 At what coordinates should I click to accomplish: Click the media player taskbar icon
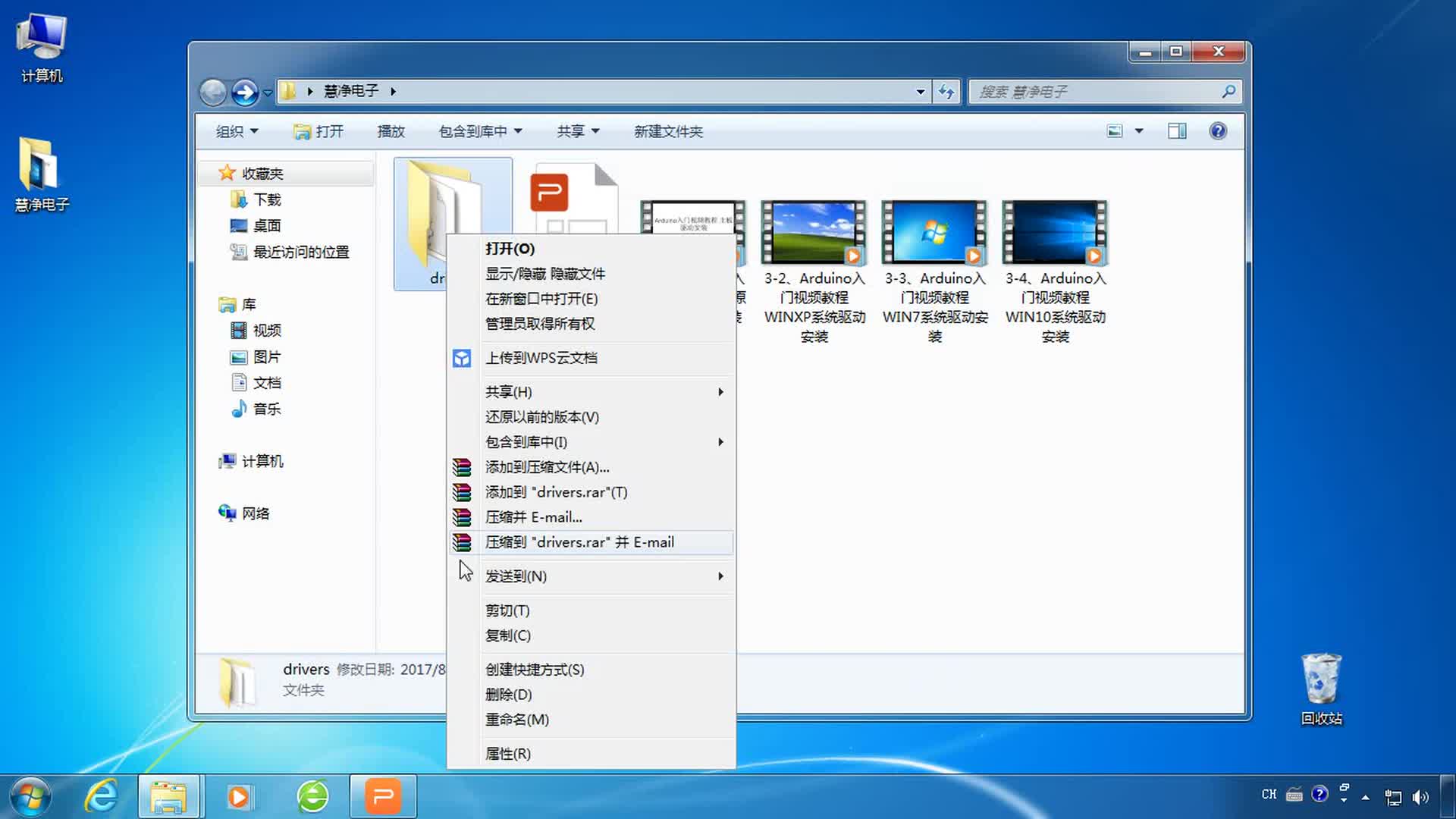[238, 797]
